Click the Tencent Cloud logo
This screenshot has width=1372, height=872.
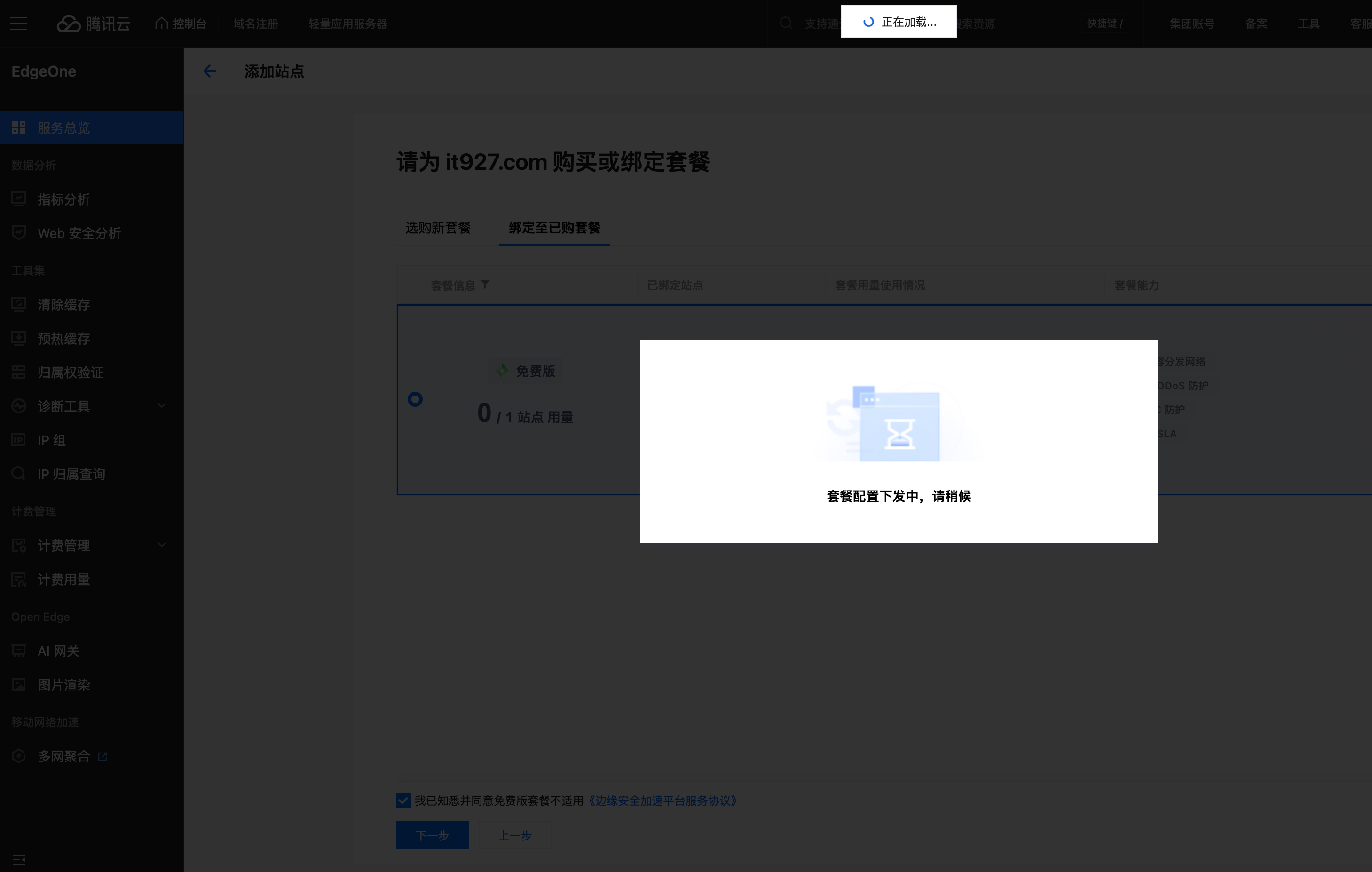click(x=94, y=24)
